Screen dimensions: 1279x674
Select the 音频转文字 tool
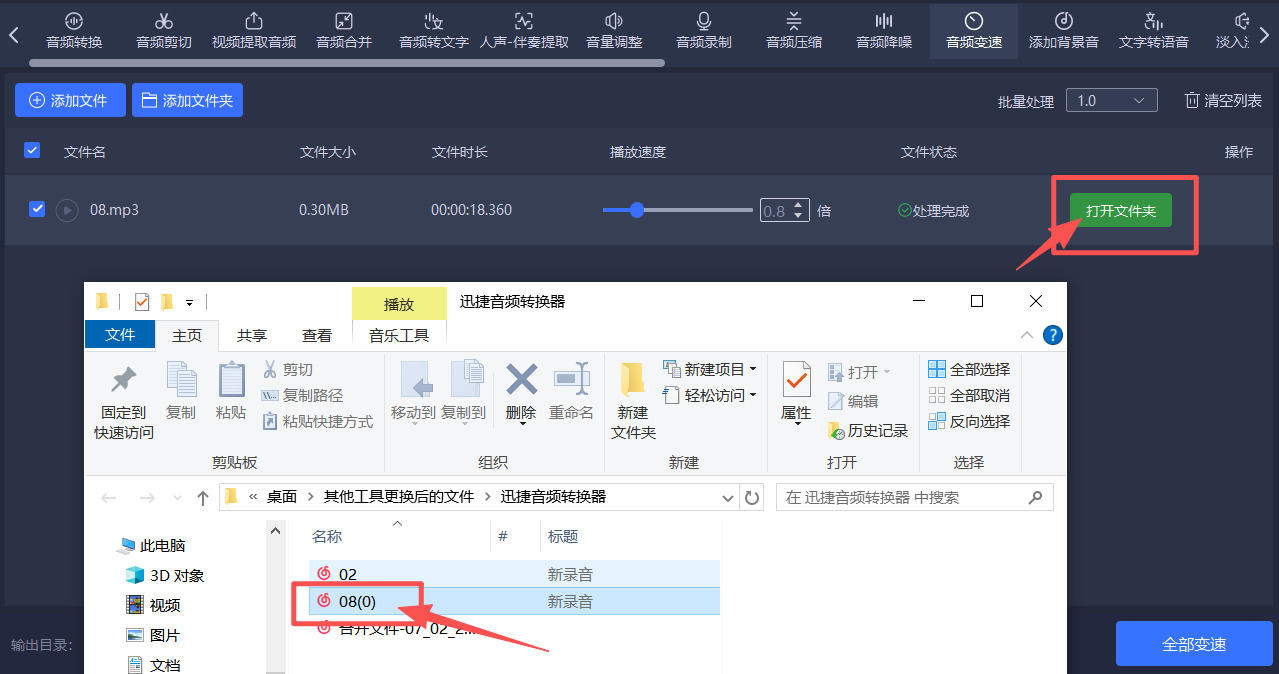pyautogui.click(x=433, y=30)
